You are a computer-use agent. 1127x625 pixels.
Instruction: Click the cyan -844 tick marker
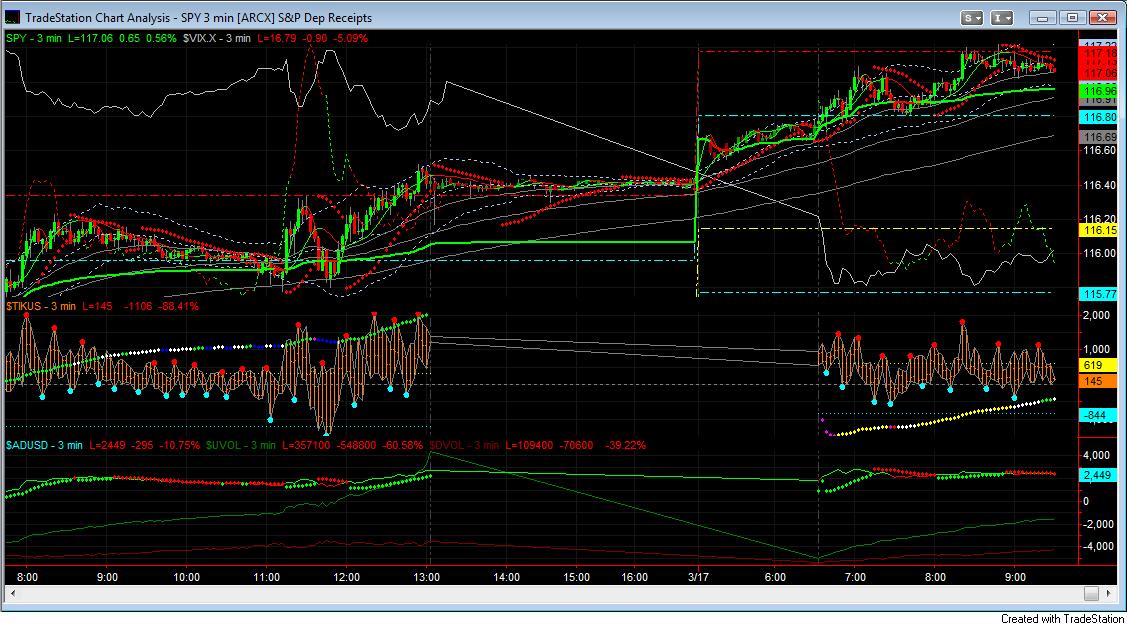click(x=1098, y=415)
